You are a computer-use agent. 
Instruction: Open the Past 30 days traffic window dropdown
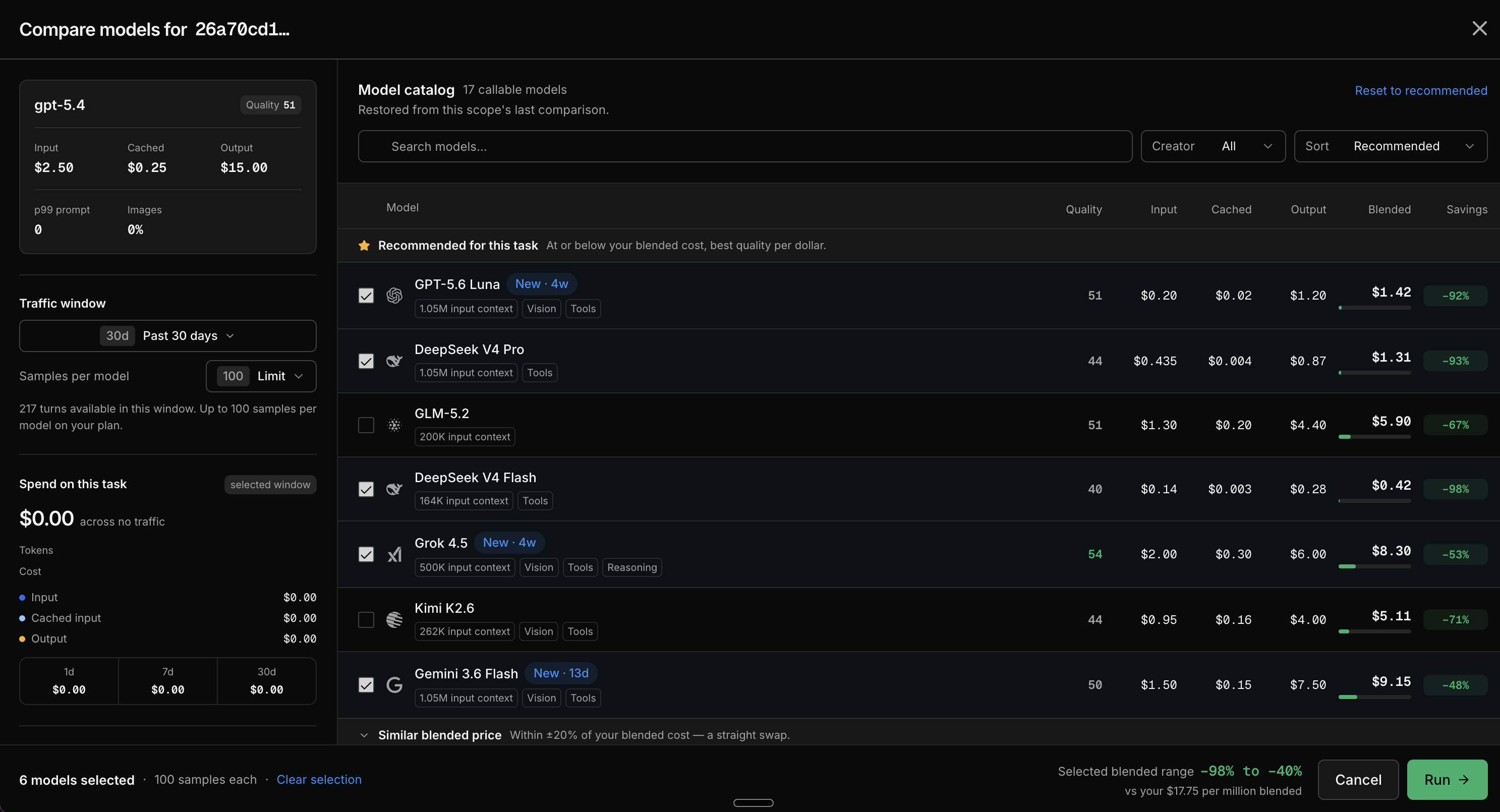pos(167,336)
